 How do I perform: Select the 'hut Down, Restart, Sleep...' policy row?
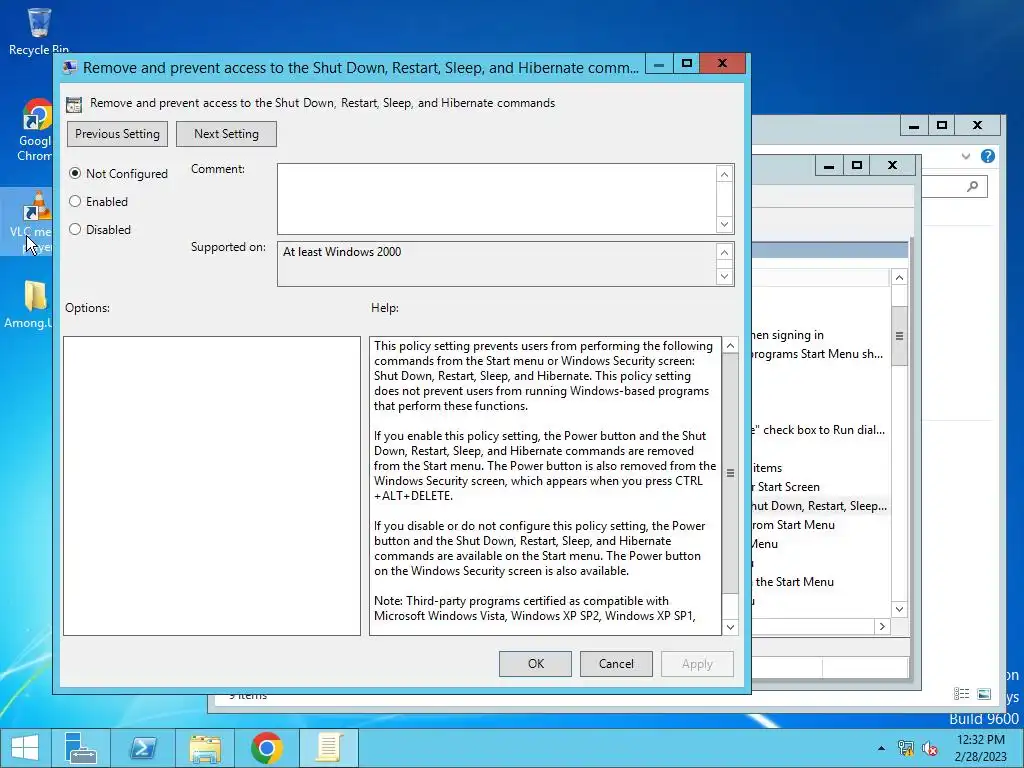point(819,506)
